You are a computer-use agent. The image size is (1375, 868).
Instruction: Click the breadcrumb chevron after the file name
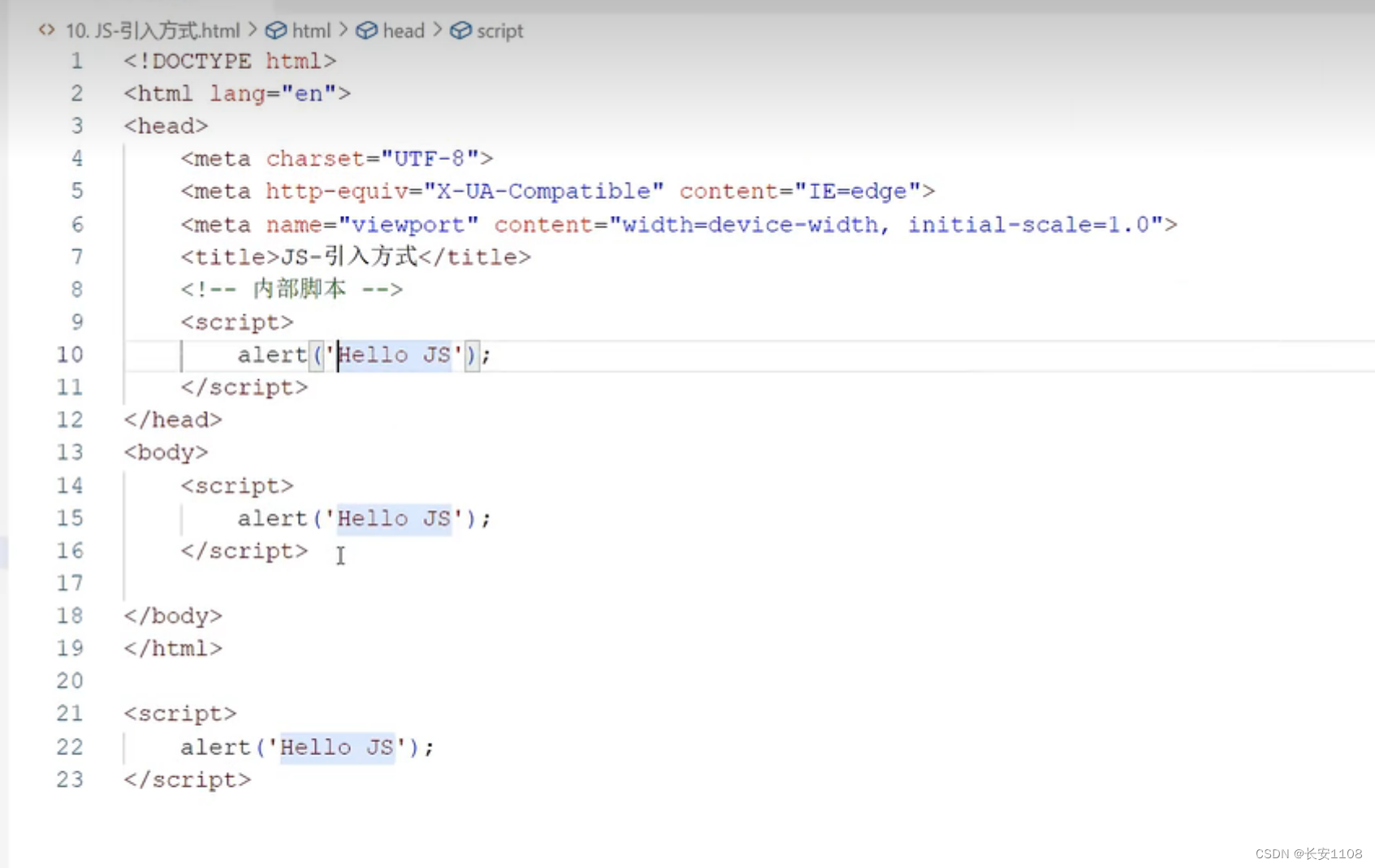coord(253,30)
